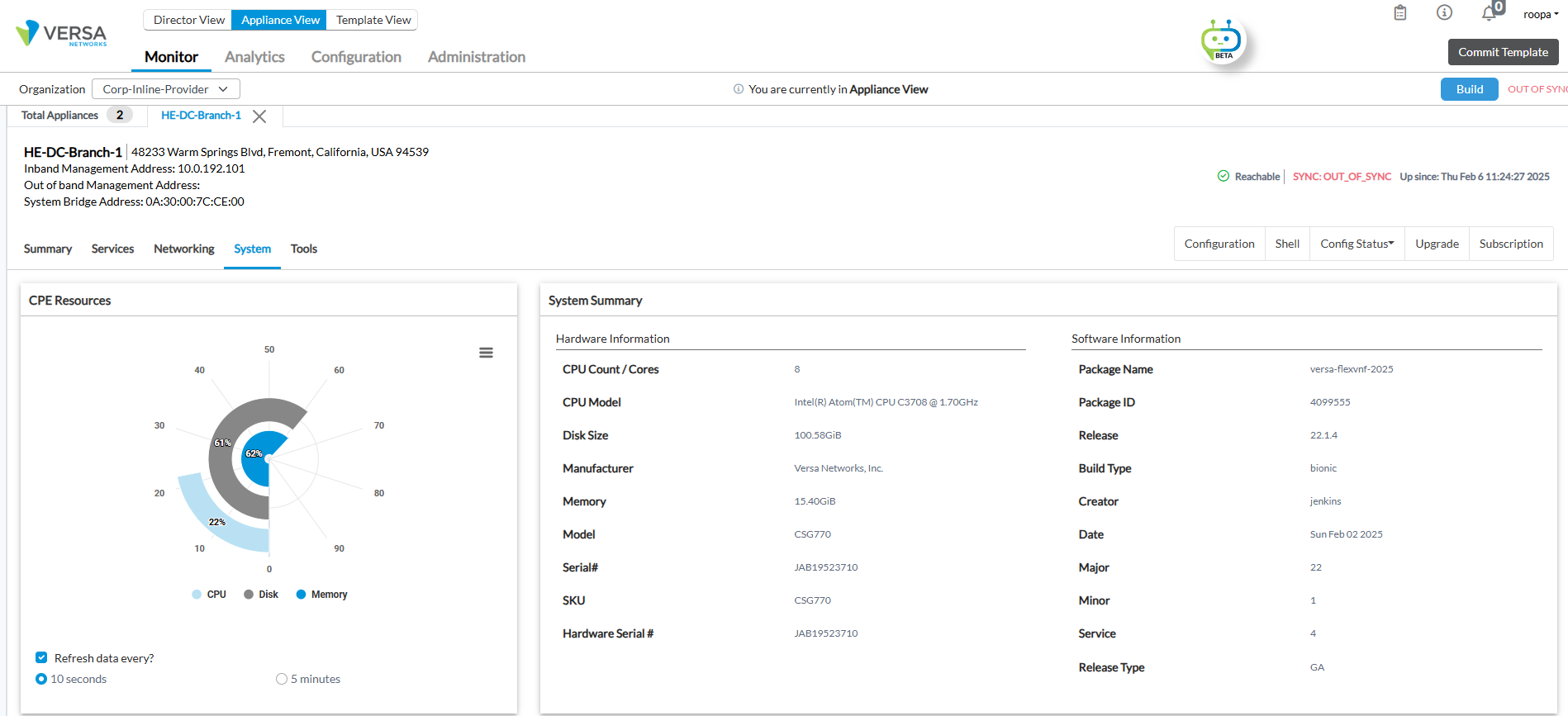The width and height of the screenshot is (1568, 716).
Task: Click the Serial# value JAB19523710
Action: 826,567
